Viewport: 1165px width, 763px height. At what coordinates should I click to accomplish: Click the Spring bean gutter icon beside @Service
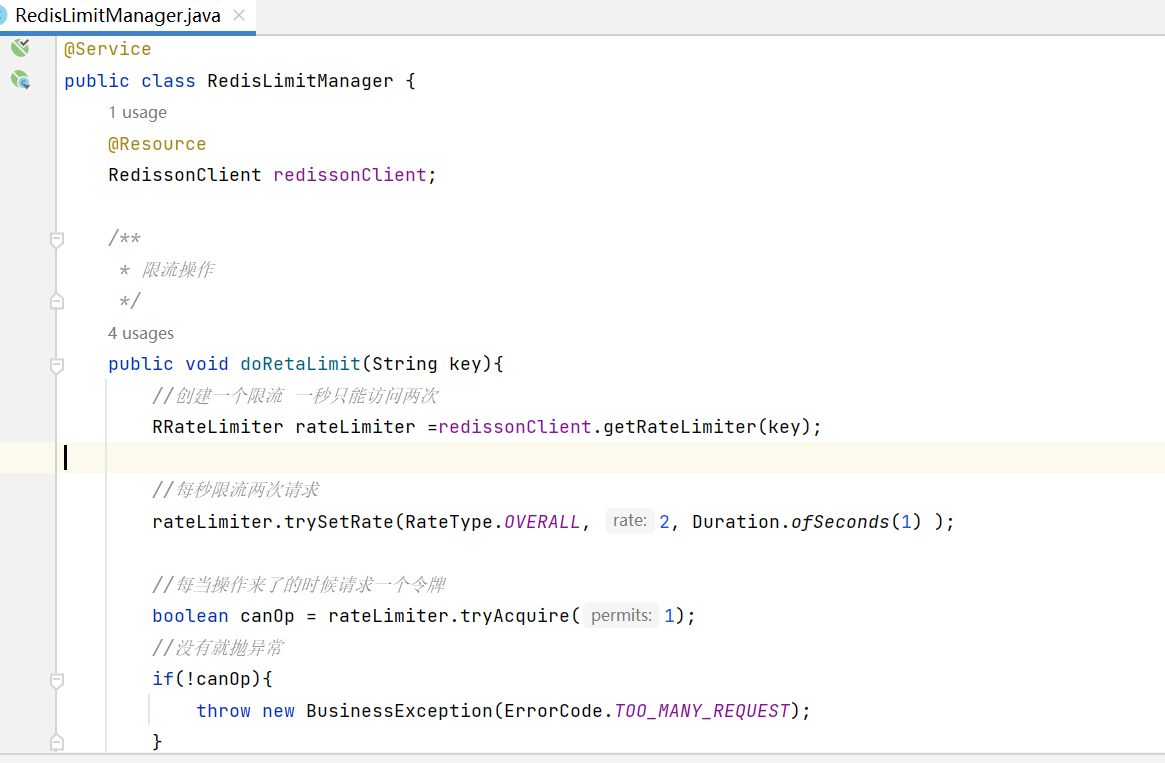20,48
